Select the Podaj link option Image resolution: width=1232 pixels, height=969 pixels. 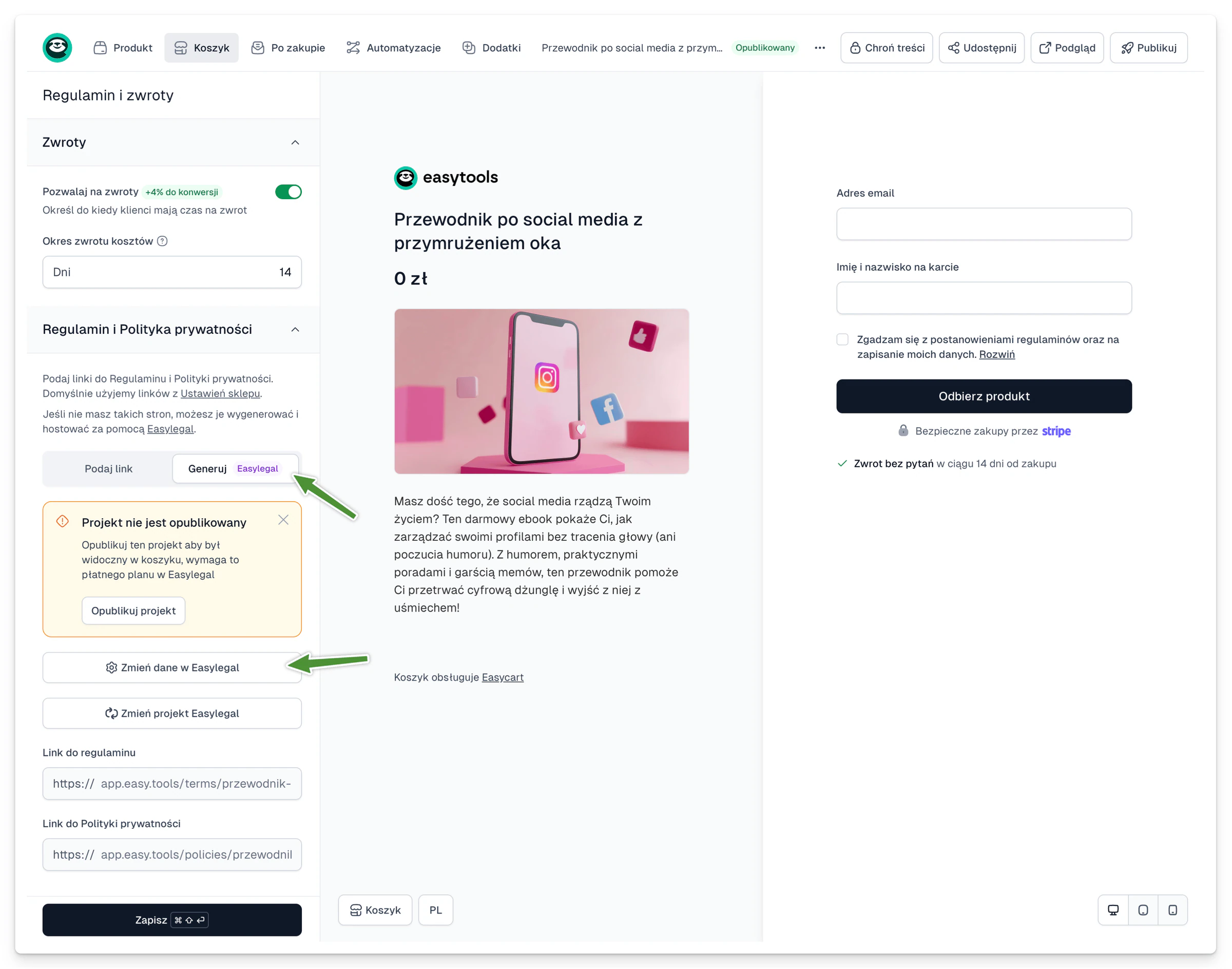(108, 469)
